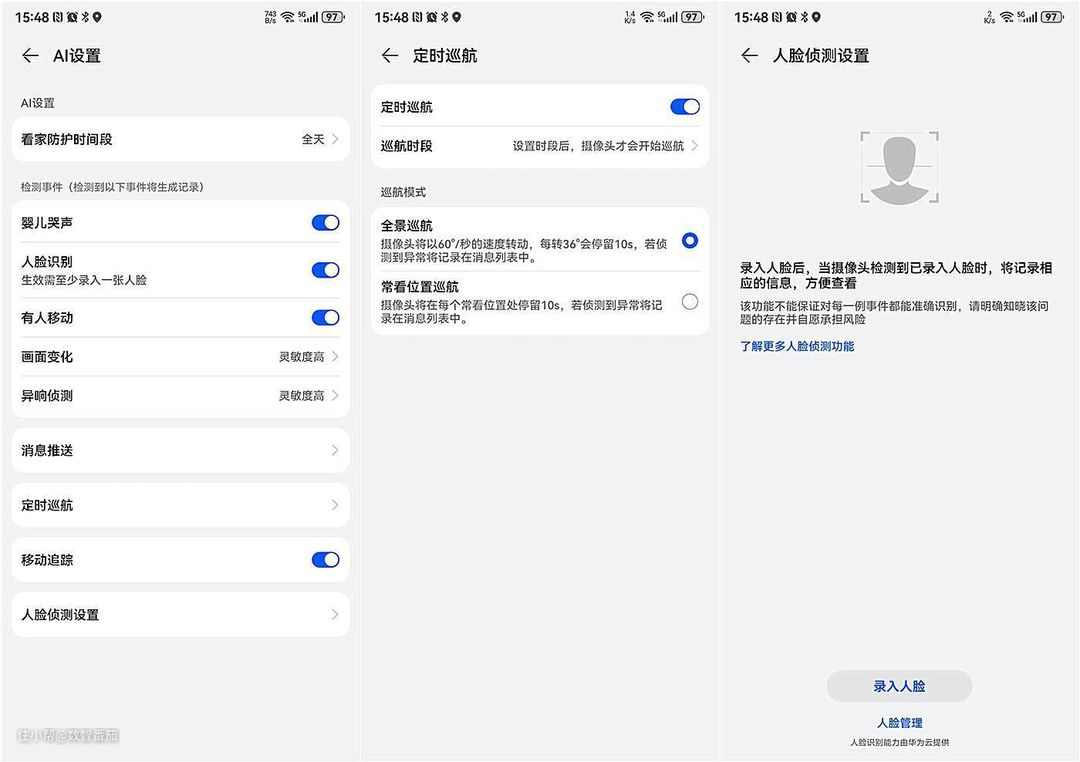Viewport: 1080px width, 762px height.
Task: Tap back arrow on AI设置 screen
Action: coord(30,56)
